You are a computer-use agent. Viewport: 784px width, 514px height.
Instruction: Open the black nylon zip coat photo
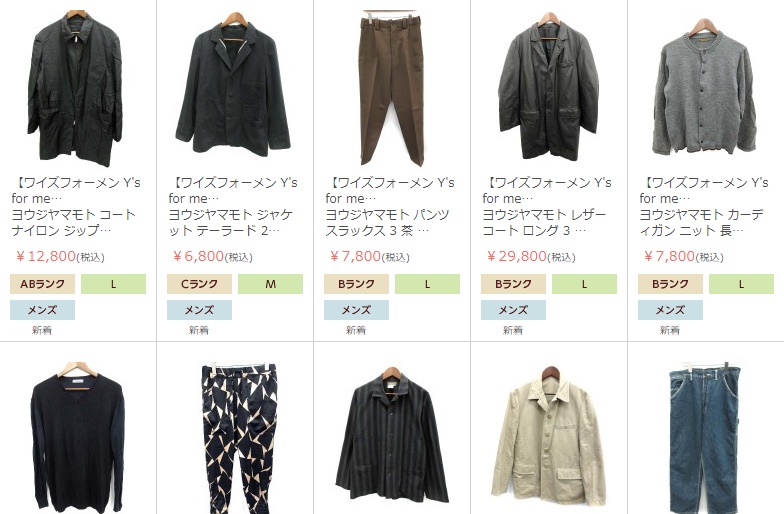(x=76, y=88)
